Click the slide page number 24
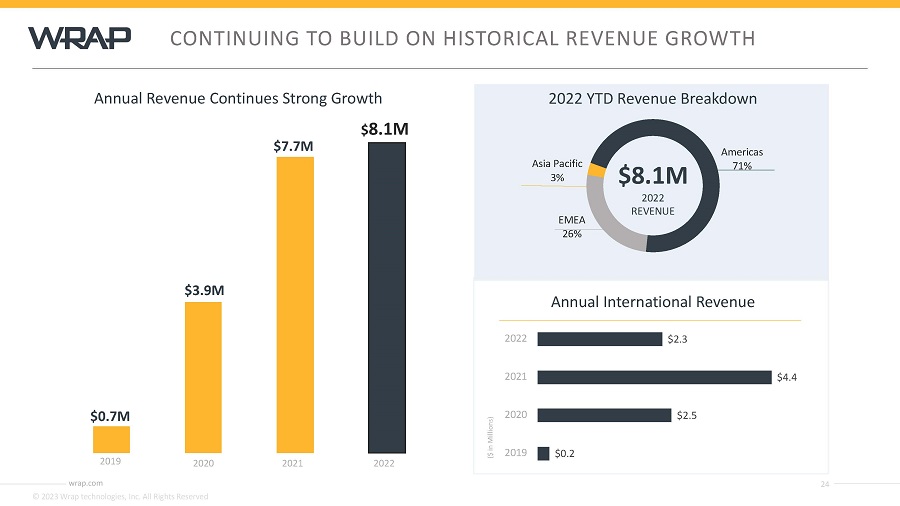This screenshot has height=506, width=900. pos(825,485)
